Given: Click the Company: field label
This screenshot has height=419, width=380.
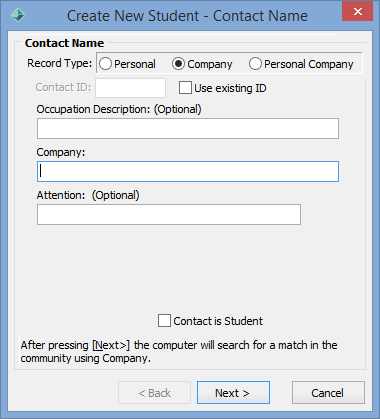Looking at the screenshot, I should tap(61, 152).
